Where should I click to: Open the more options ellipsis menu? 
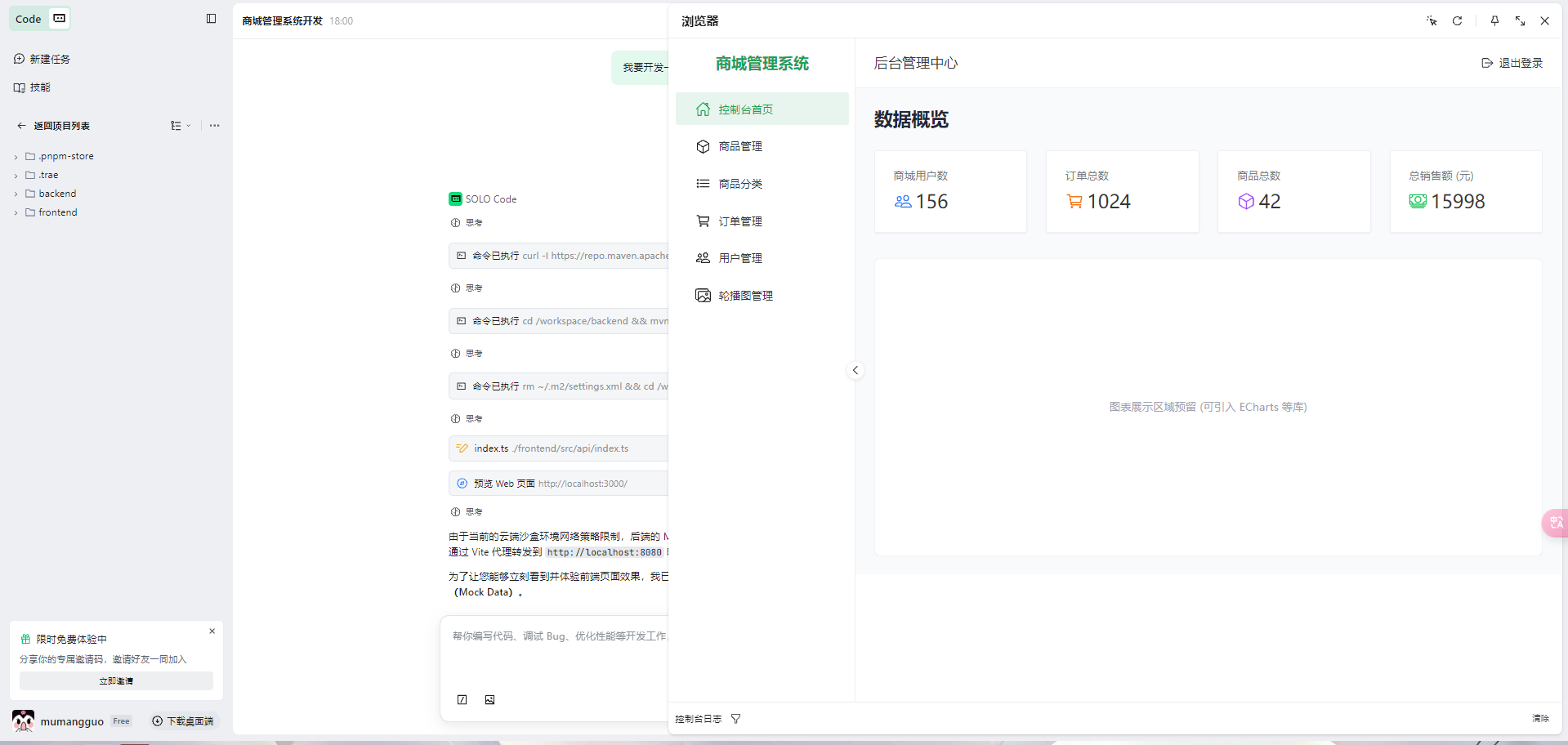(214, 126)
